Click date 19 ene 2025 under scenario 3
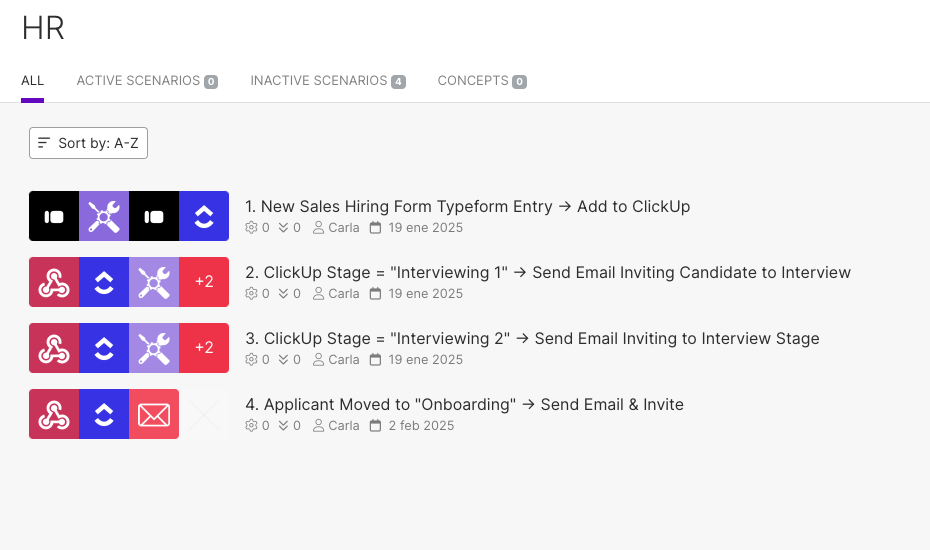This screenshot has height=550, width=930. pos(425,360)
